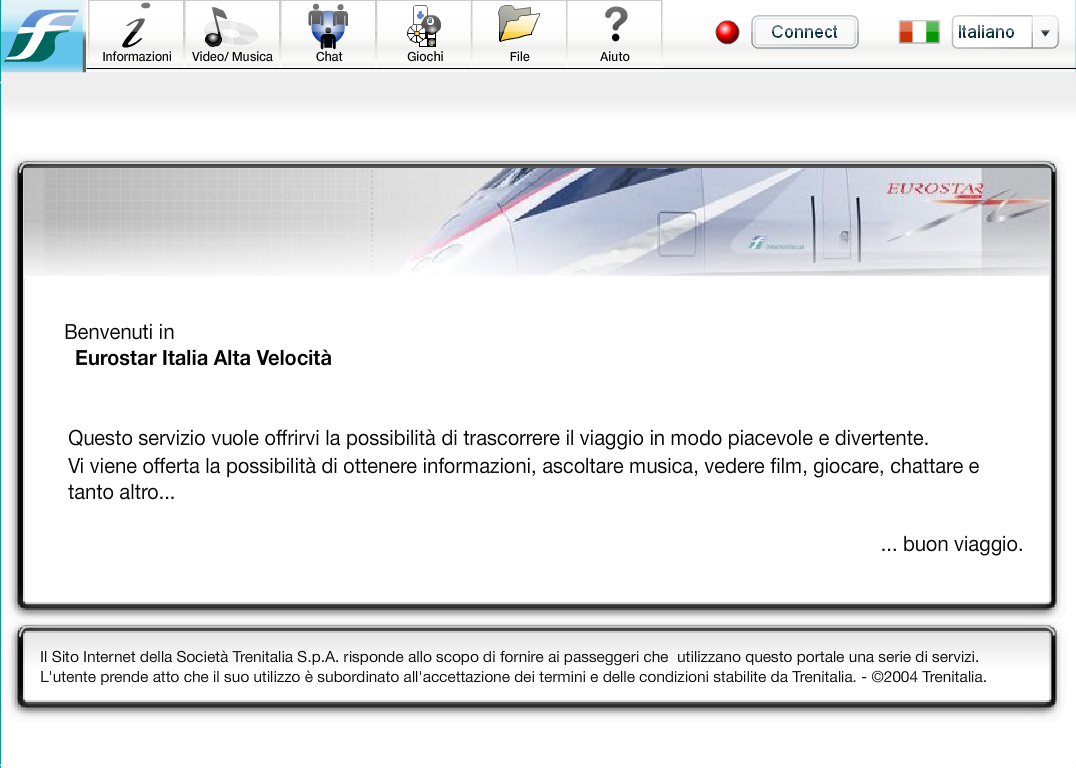1076x768 pixels.
Task: Click the Eurostar train banner image
Action: pos(537,222)
